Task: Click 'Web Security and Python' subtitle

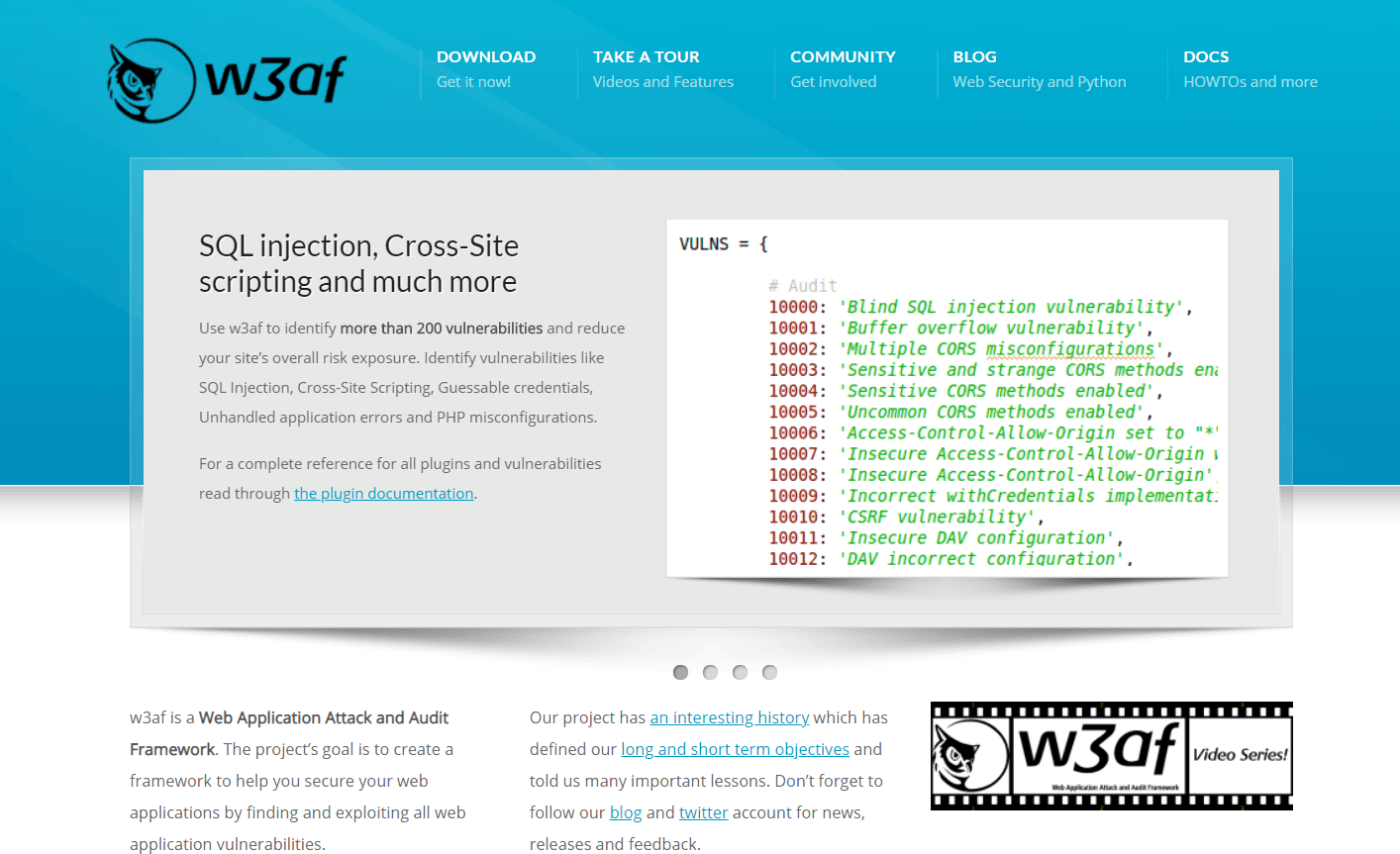Action: tap(1040, 82)
